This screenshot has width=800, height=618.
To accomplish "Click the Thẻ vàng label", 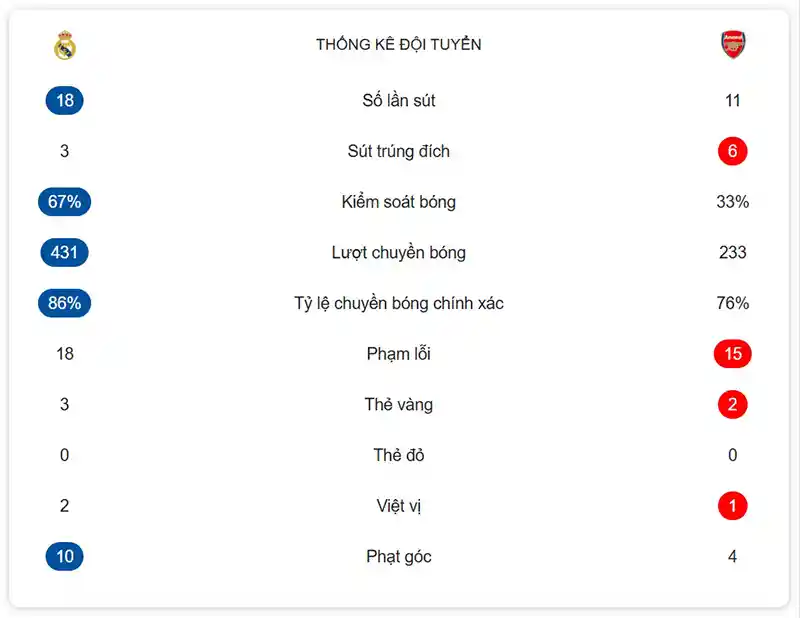I will click(x=399, y=405).
